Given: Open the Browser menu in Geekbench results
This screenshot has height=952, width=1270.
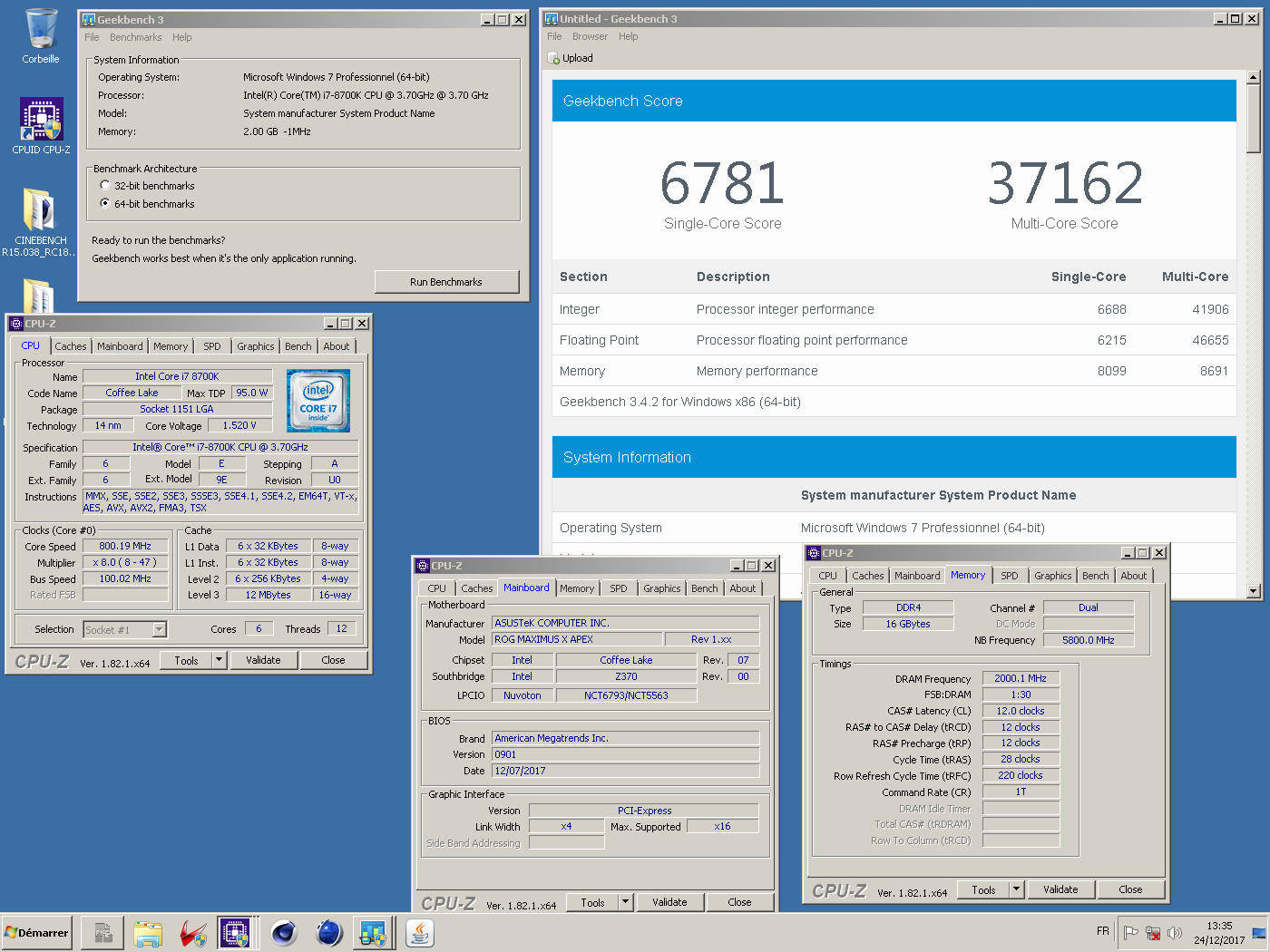Looking at the screenshot, I should tap(590, 36).
